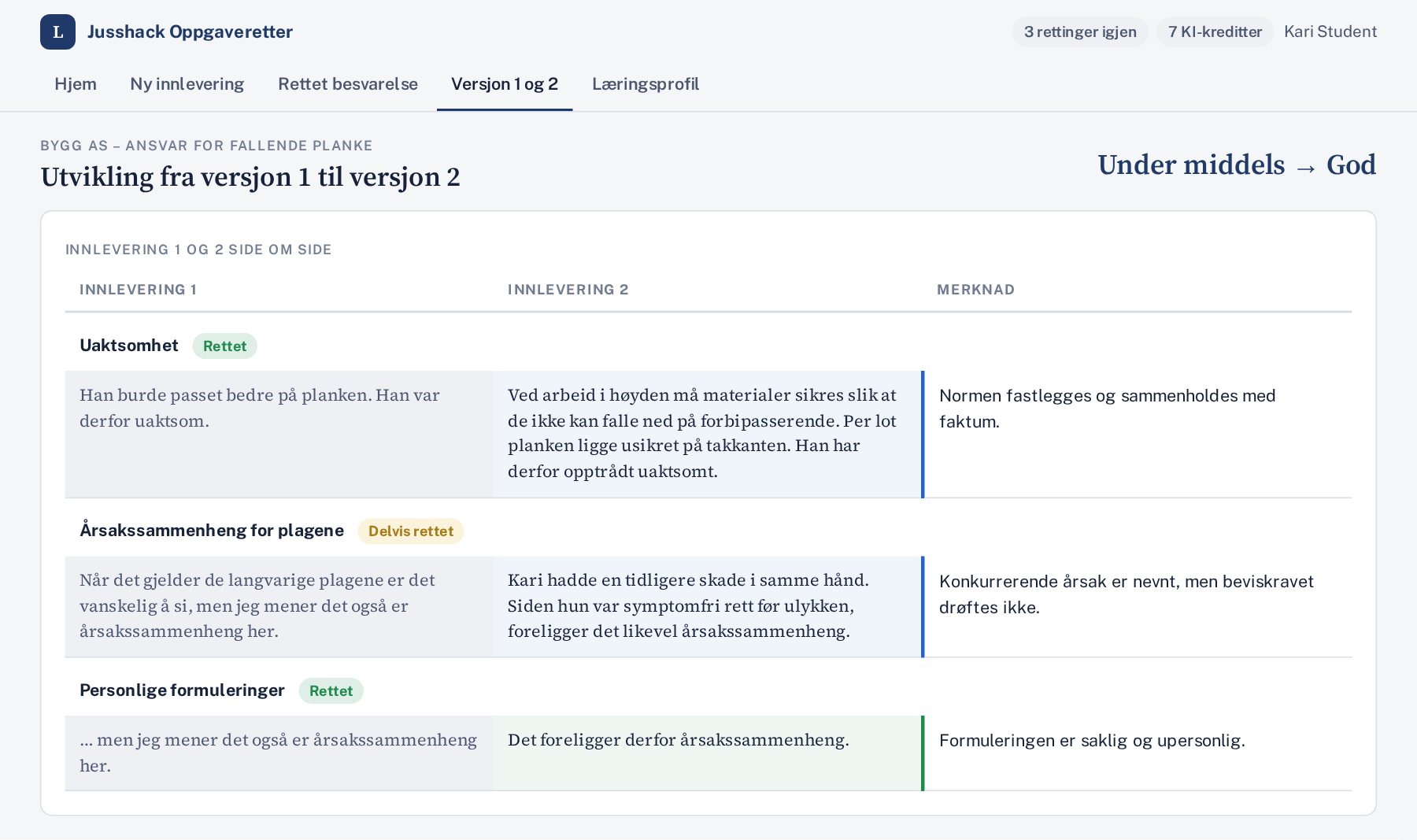Click the MERKNAD column header
Image resolution: width=1417 pixels, height=840 pixels.
tap(975, 290)
